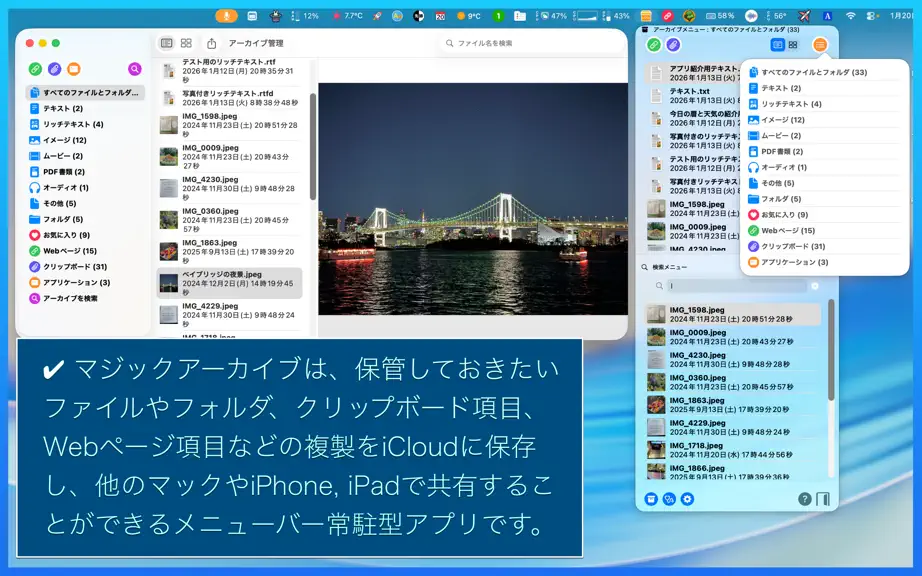Click the search text field in archive menu panel
This screenshot has height=576, width=922.
(738, 286)
